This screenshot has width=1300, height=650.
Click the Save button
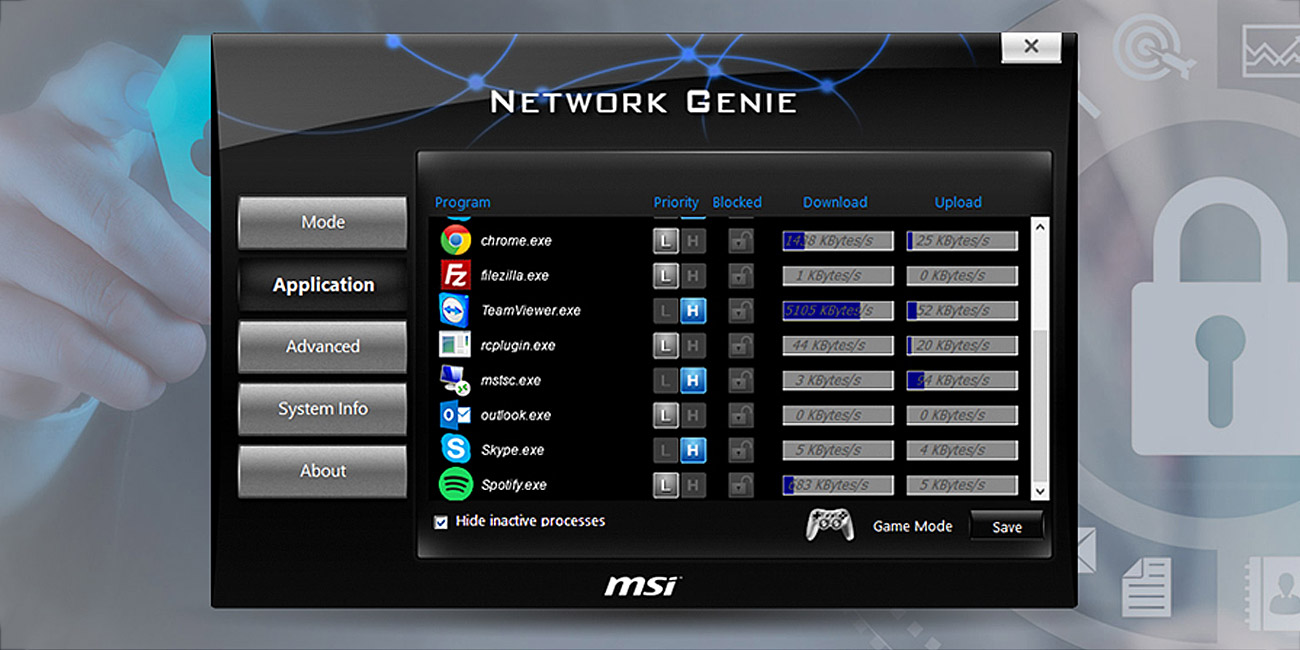coord(1007,527)
